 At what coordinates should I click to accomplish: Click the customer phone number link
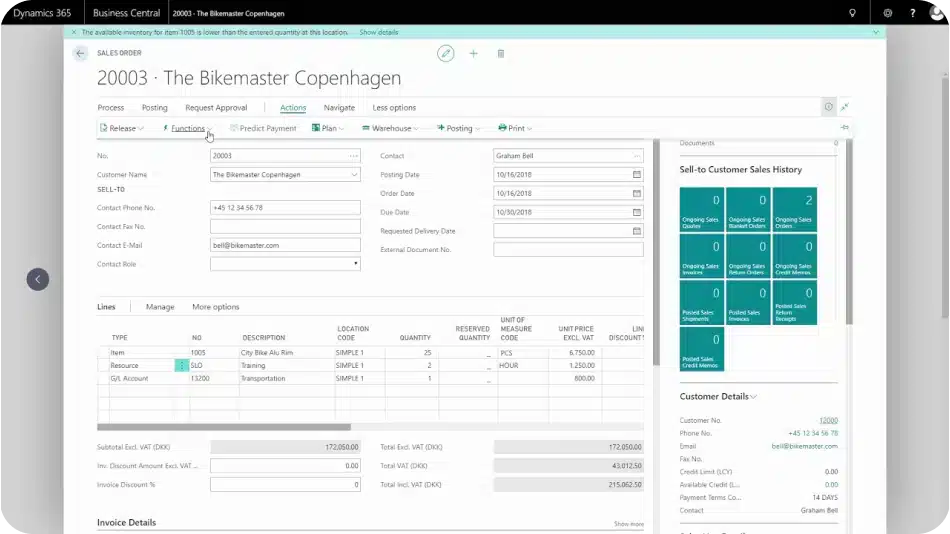pyautogui.click(x=813, y=433)
